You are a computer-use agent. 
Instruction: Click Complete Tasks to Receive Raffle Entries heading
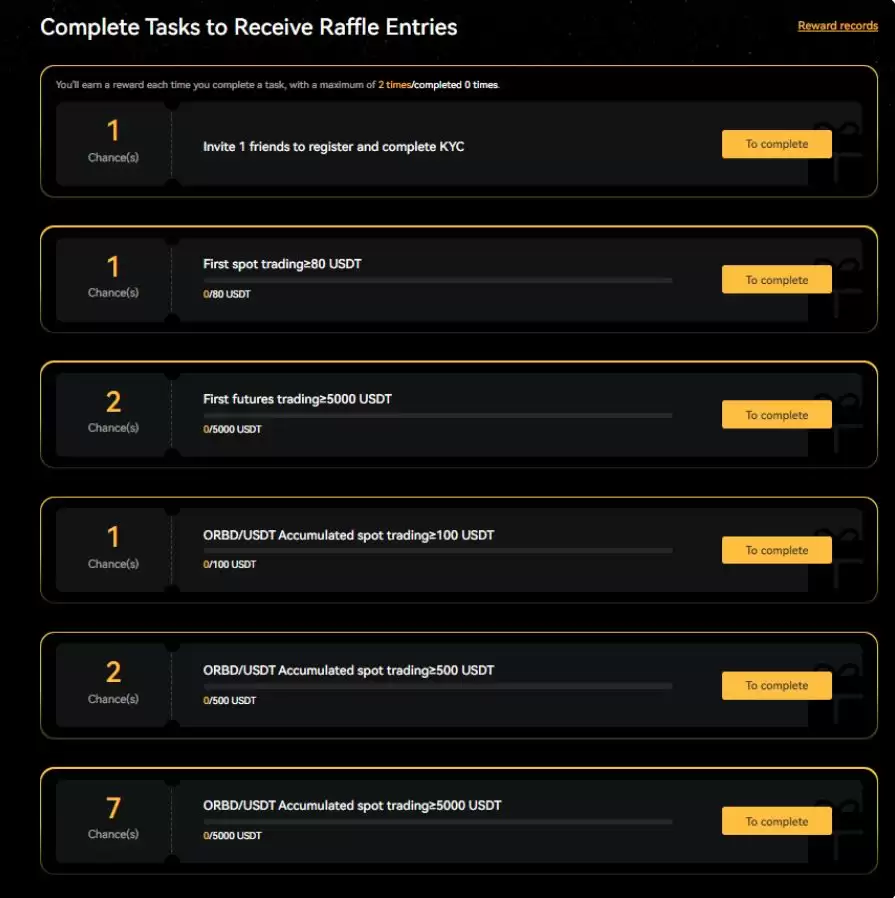click(249, 27)
